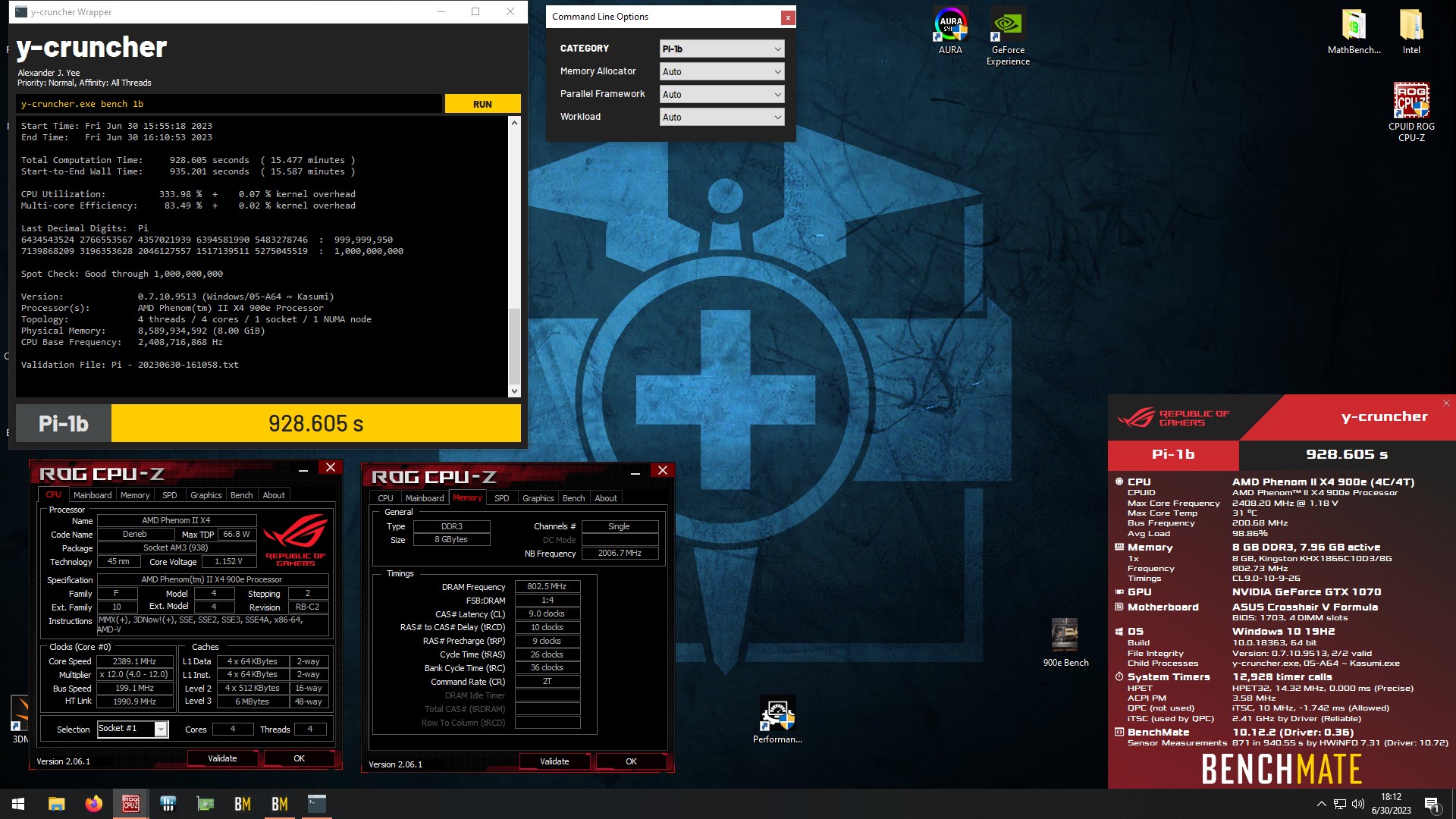The width and height of the screenshot is (1456, 819).
Task: Open Graphics tab in right CPU-Z
Action: pyautogui.click(x=538, y=498)
